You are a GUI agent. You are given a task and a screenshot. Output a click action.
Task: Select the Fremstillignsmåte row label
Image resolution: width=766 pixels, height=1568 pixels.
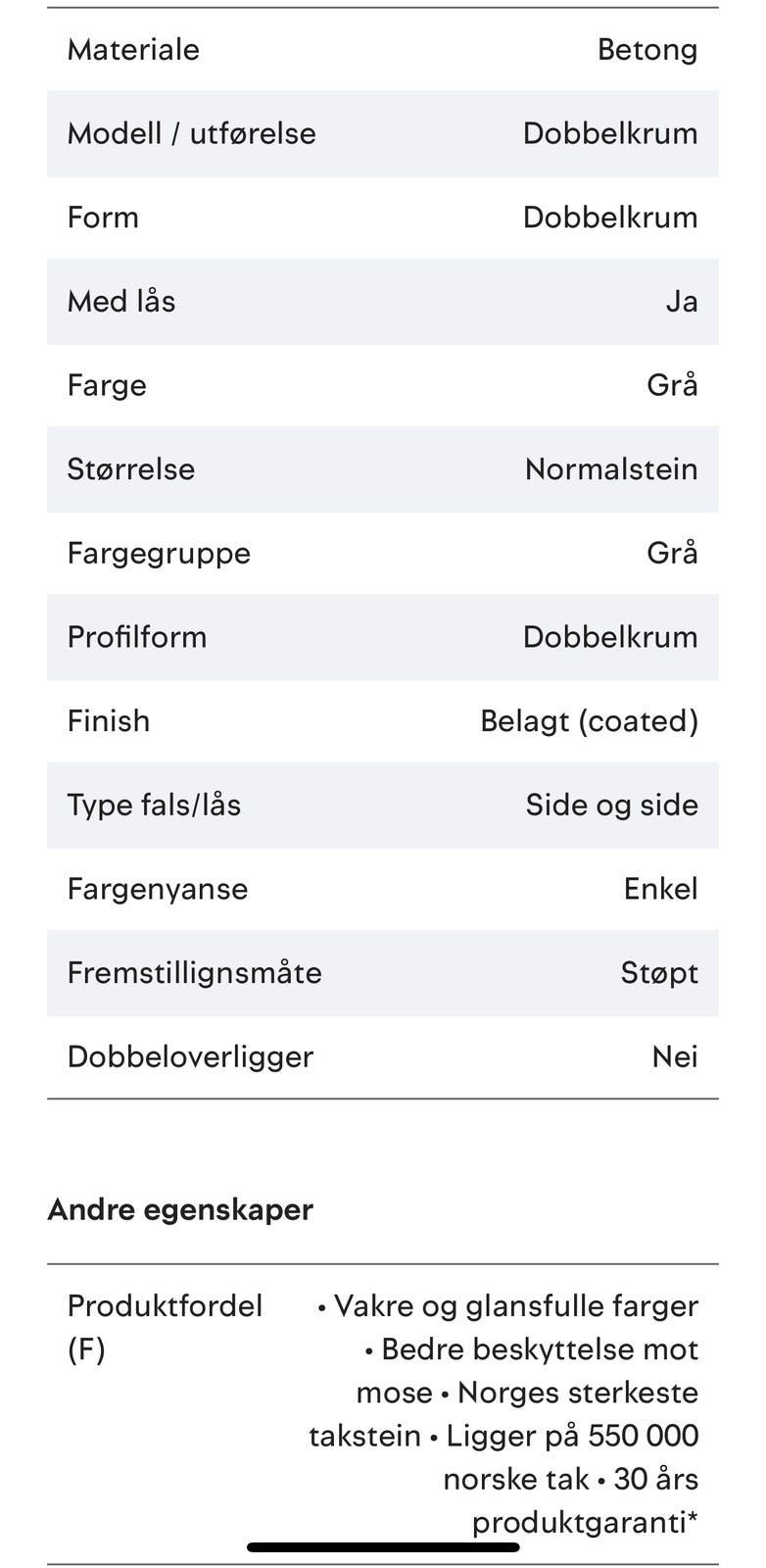[194, 973]
